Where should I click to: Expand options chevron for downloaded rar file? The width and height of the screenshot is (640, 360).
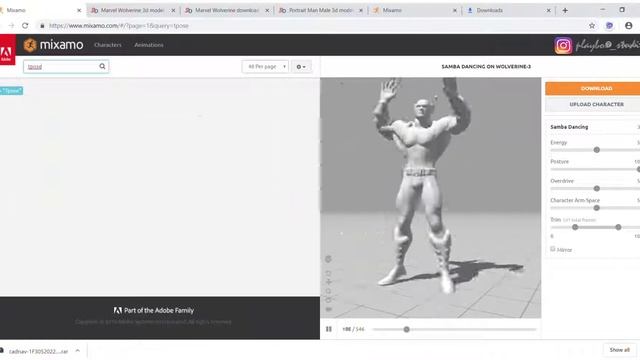(x=78, y=351)
